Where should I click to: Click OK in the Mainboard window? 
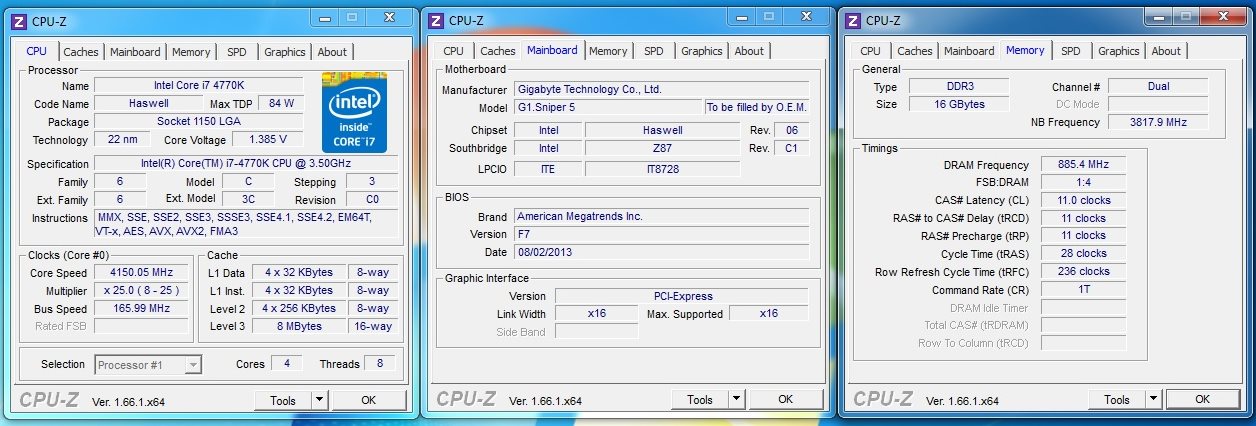pyautogui.click(x=785, y=400)
